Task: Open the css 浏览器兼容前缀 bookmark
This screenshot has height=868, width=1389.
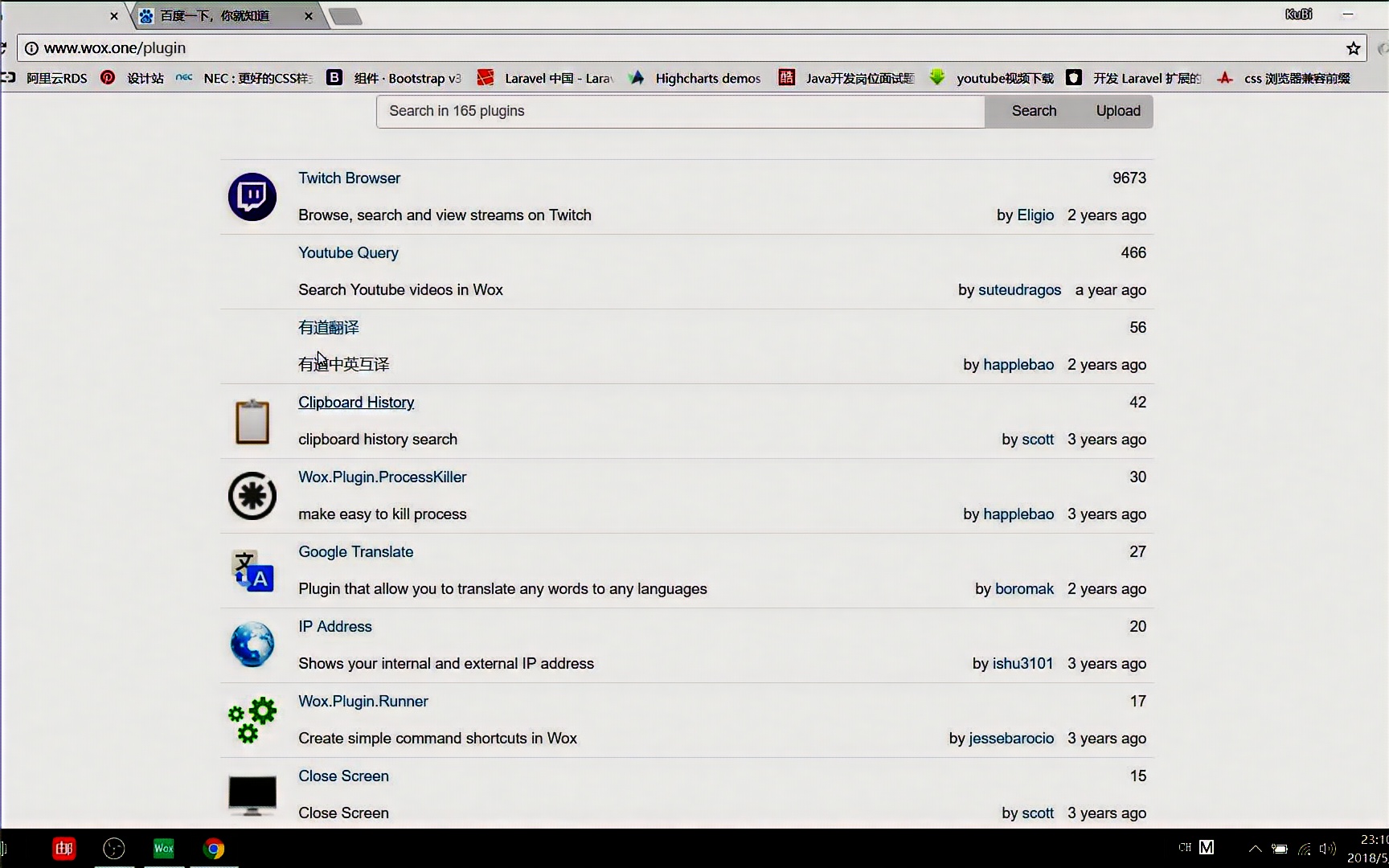Action: [1284, 78]
